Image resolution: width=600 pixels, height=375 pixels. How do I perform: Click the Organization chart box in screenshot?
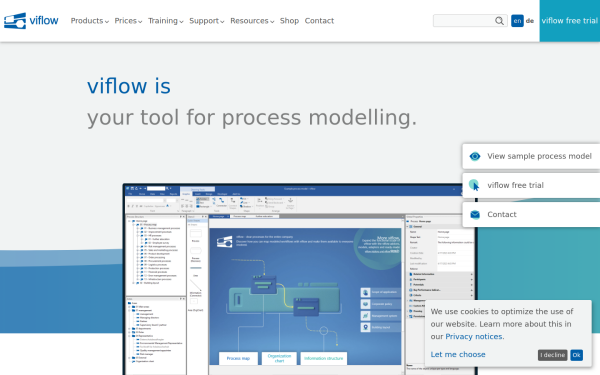pos(279,359)
